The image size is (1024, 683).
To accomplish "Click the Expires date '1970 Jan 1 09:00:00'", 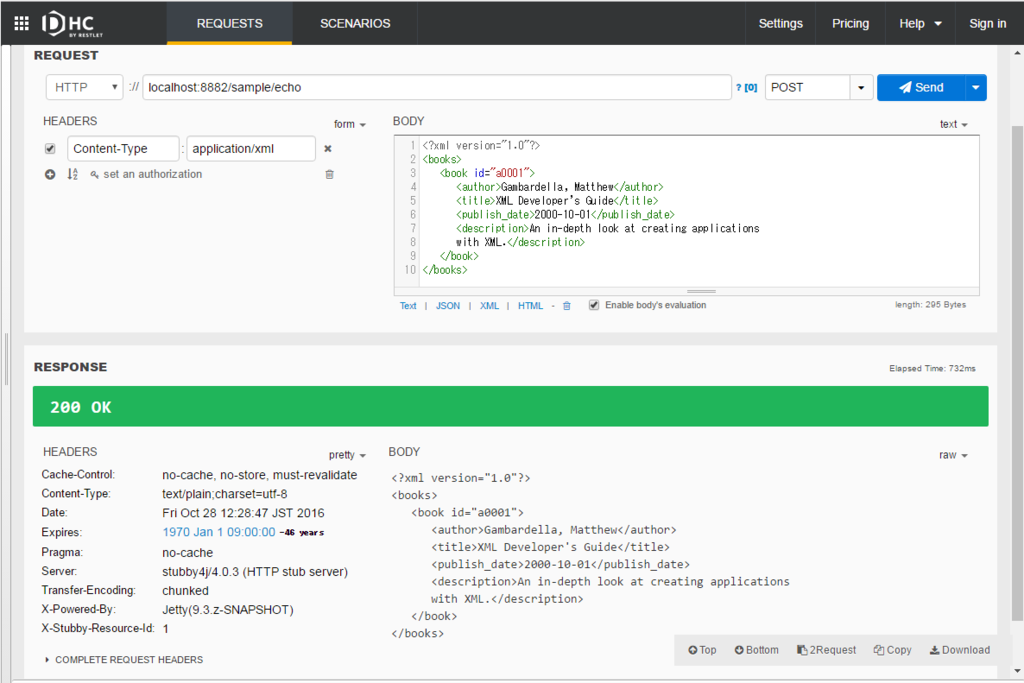I will click(219, 532).
